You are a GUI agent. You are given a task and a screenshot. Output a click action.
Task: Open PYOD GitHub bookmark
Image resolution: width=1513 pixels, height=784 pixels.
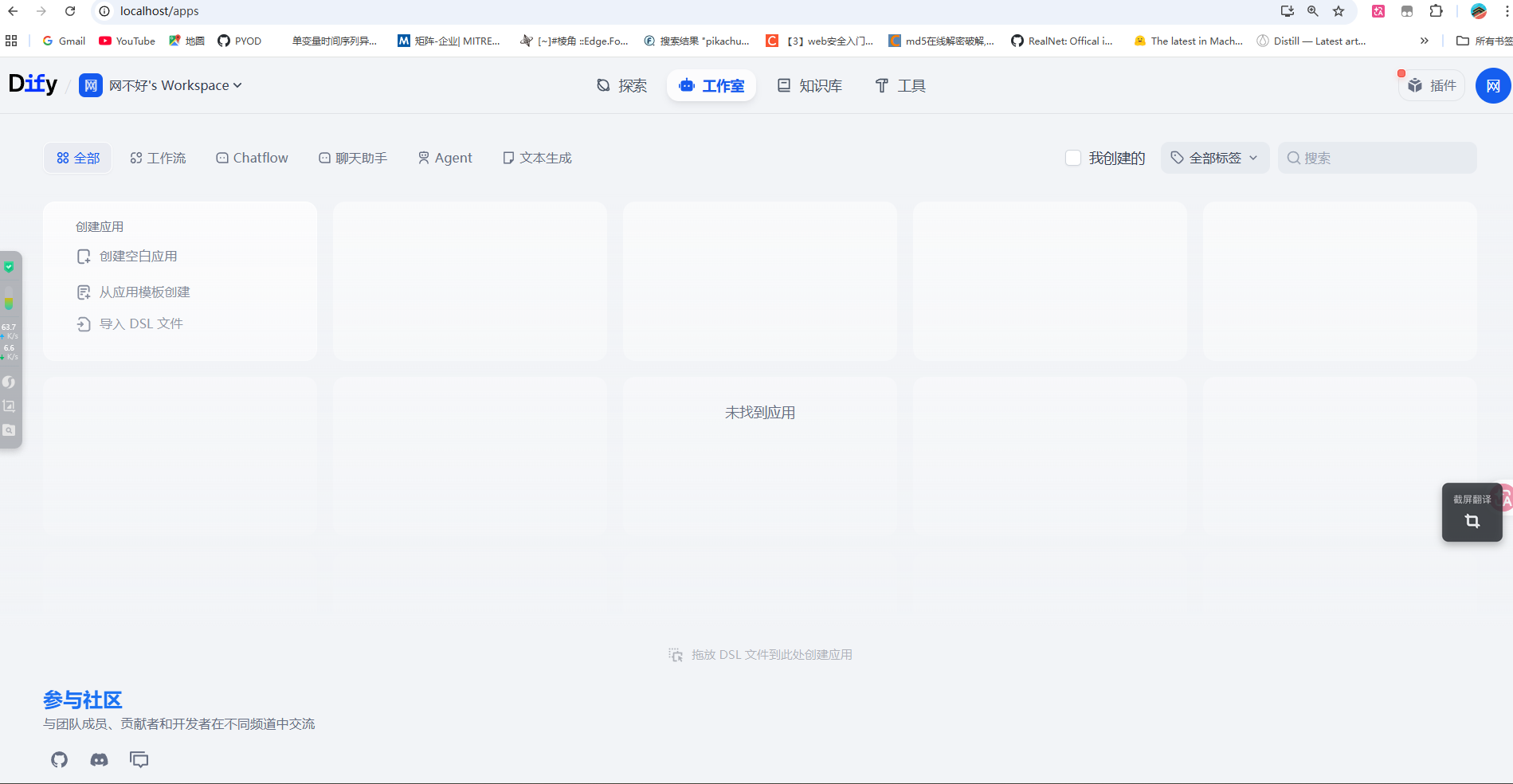click(240, 41)
